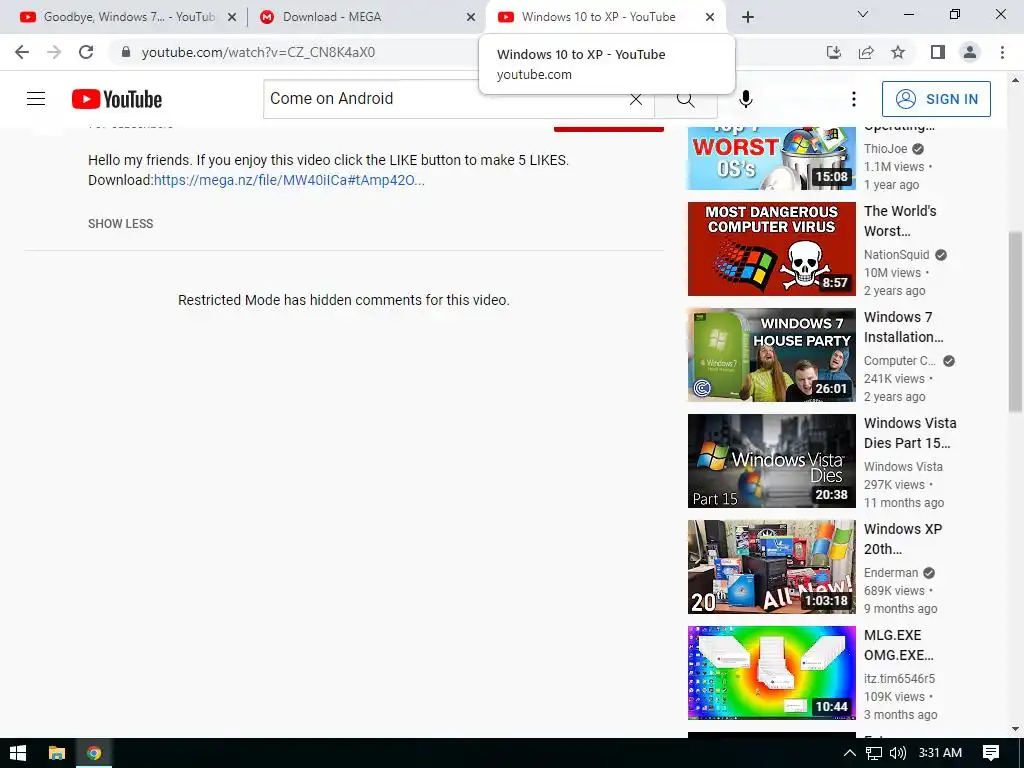Image resolution: width=1024 pixels, height=768 pixels.
Task: Visit itz.tim6546r5 channel name
Action: [899, 679]
